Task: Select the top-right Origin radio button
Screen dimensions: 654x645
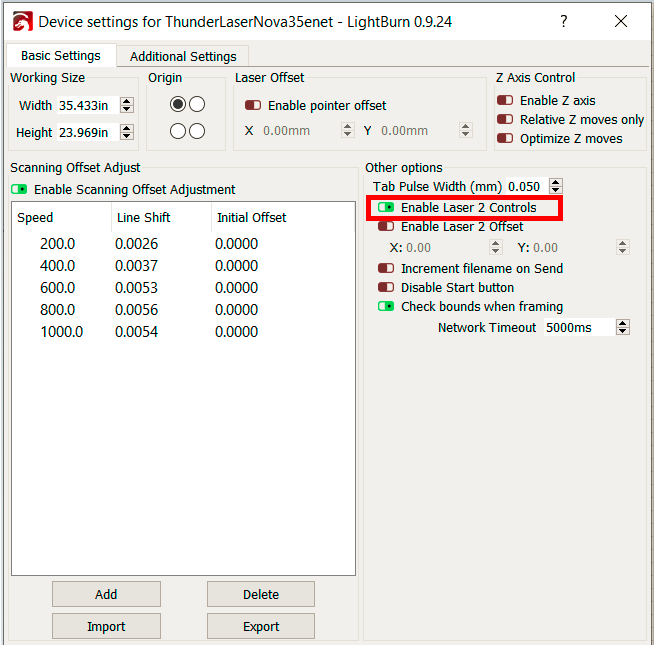Action: click(x=197, y=104)
